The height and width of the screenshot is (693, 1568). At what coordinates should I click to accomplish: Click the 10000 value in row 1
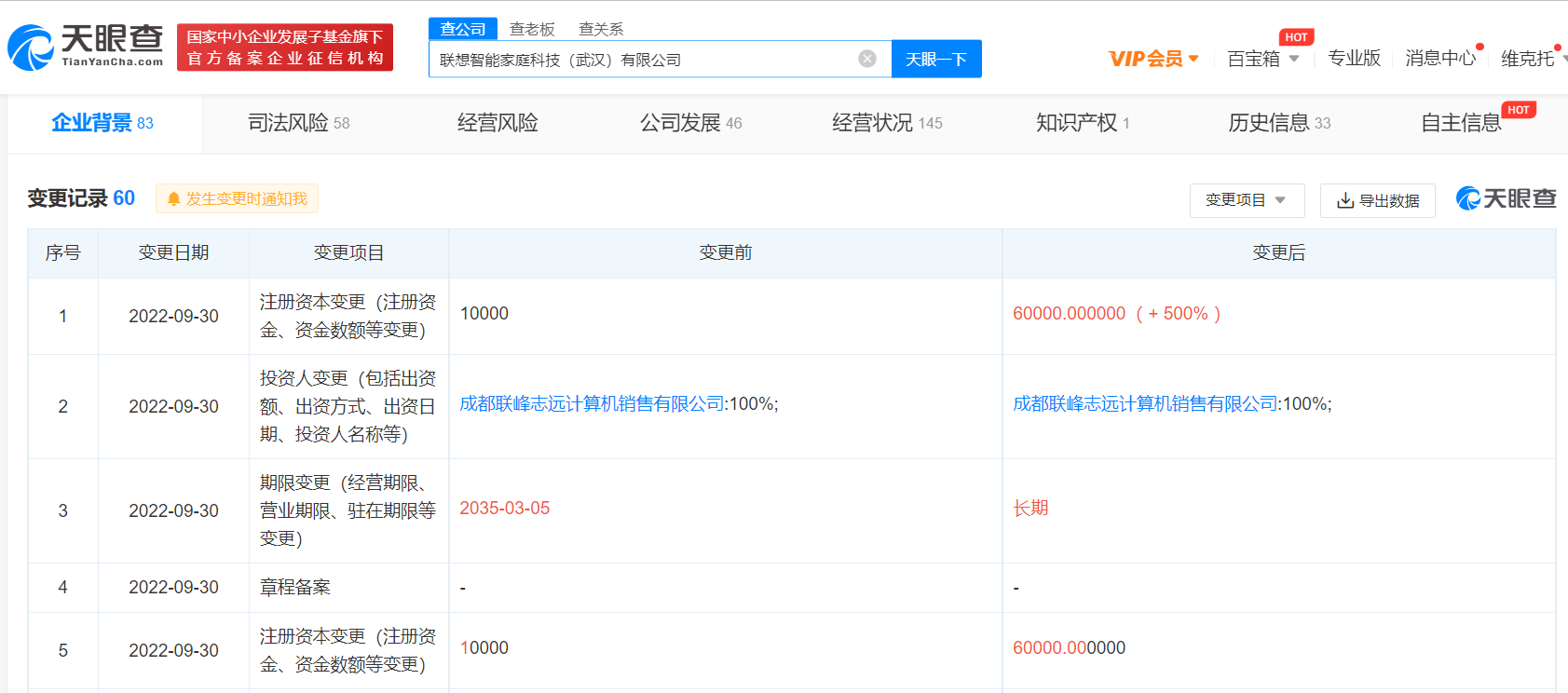pyautogui.click(x=484, y=314)
